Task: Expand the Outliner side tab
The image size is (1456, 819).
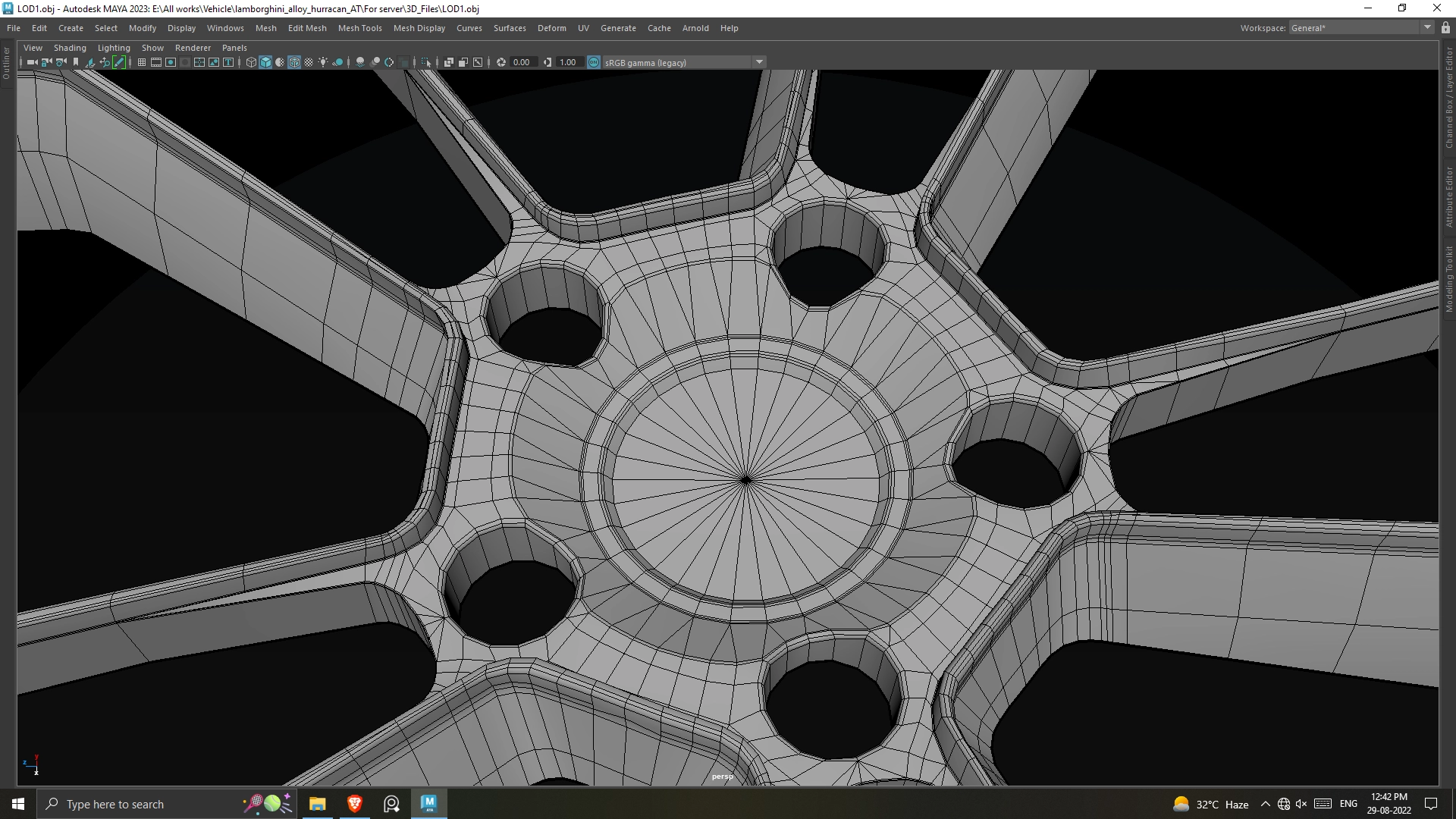Action: click(x=7, y=64)
